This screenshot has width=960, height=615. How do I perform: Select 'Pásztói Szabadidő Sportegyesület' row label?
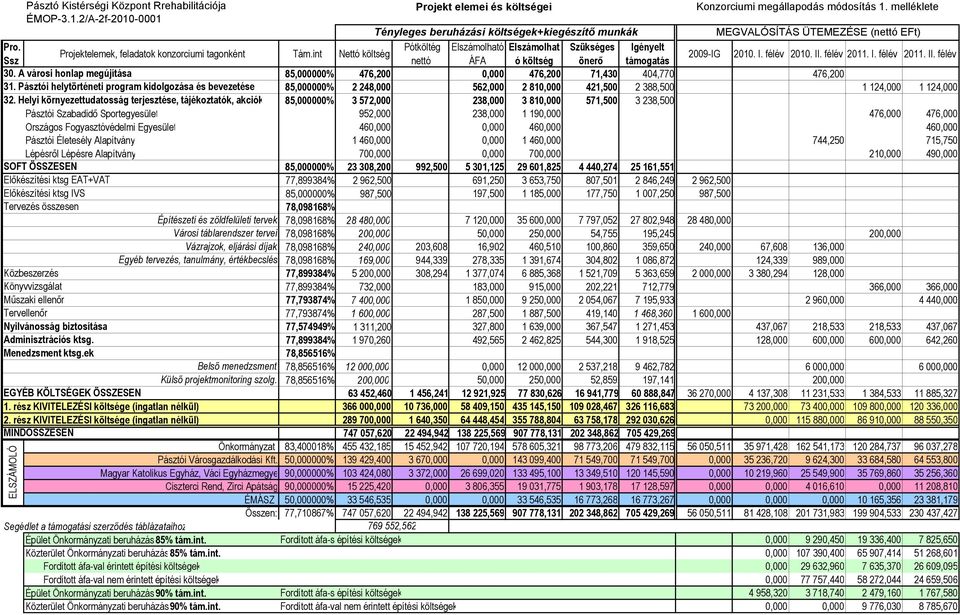91,114
